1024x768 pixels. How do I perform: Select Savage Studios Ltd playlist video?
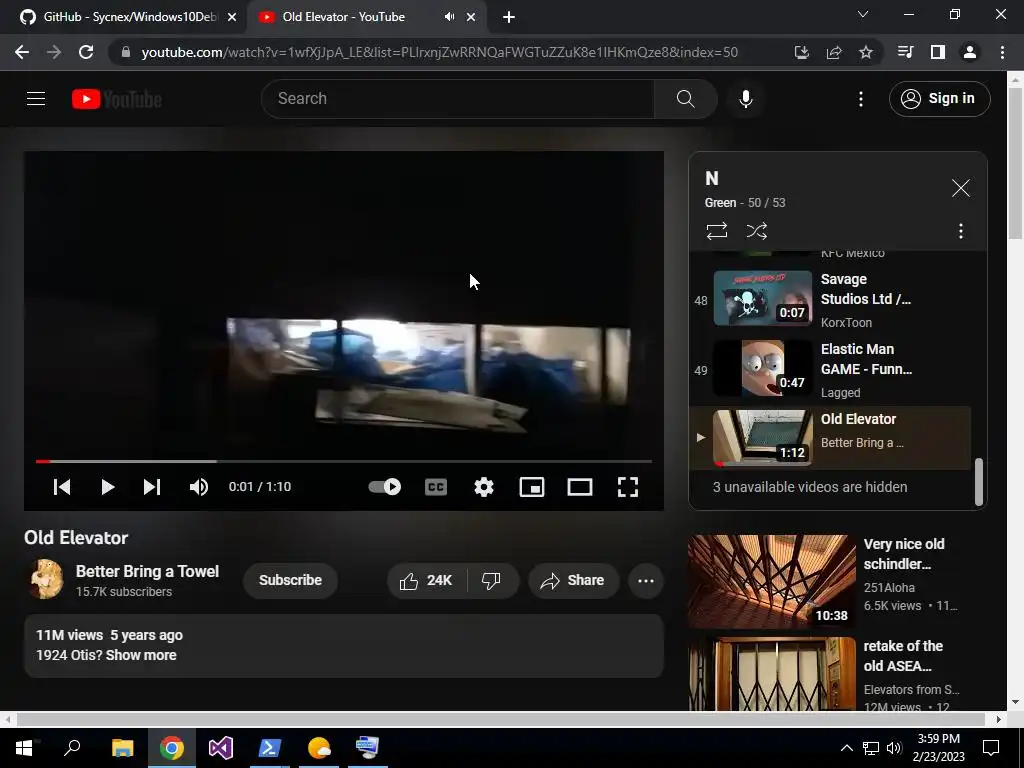click(830, 299)
